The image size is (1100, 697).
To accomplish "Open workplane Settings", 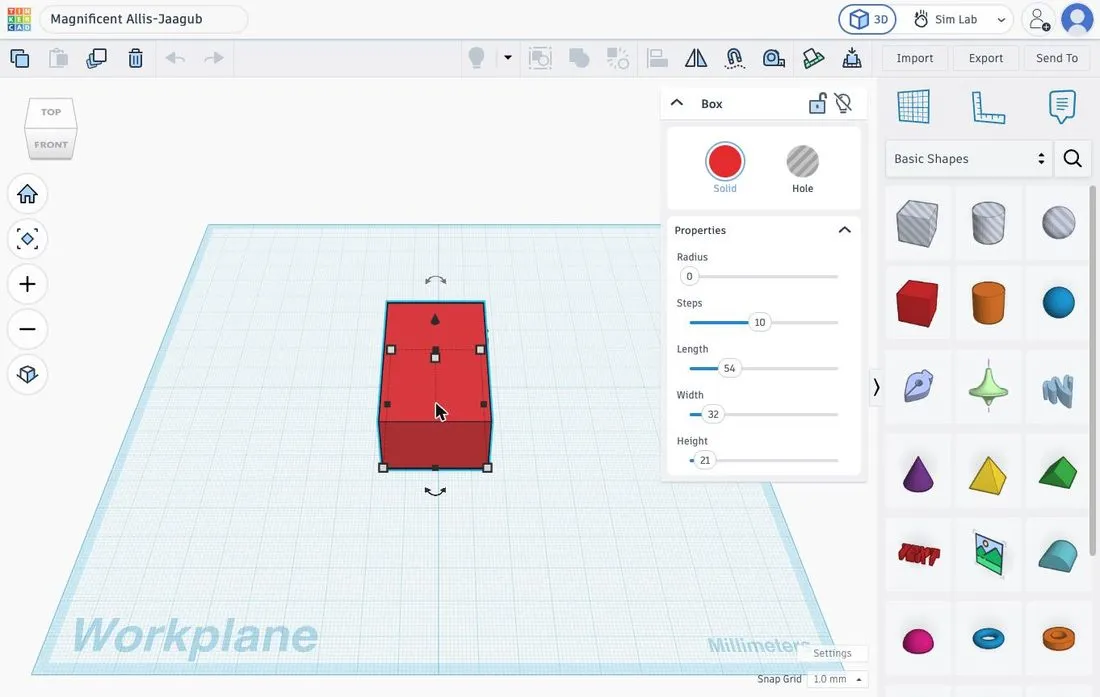I will 832,653.
